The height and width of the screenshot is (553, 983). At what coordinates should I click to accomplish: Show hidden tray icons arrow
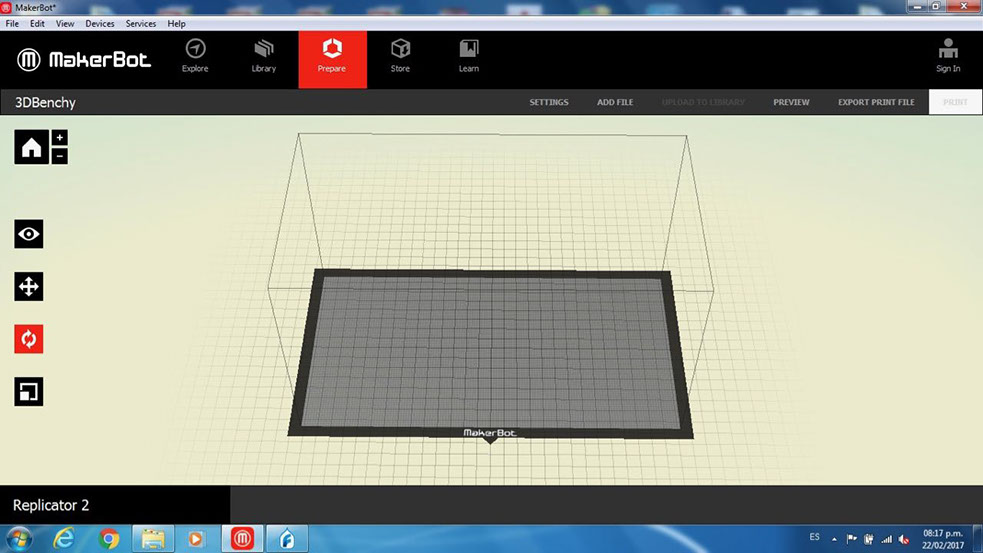tap(834, 539)
